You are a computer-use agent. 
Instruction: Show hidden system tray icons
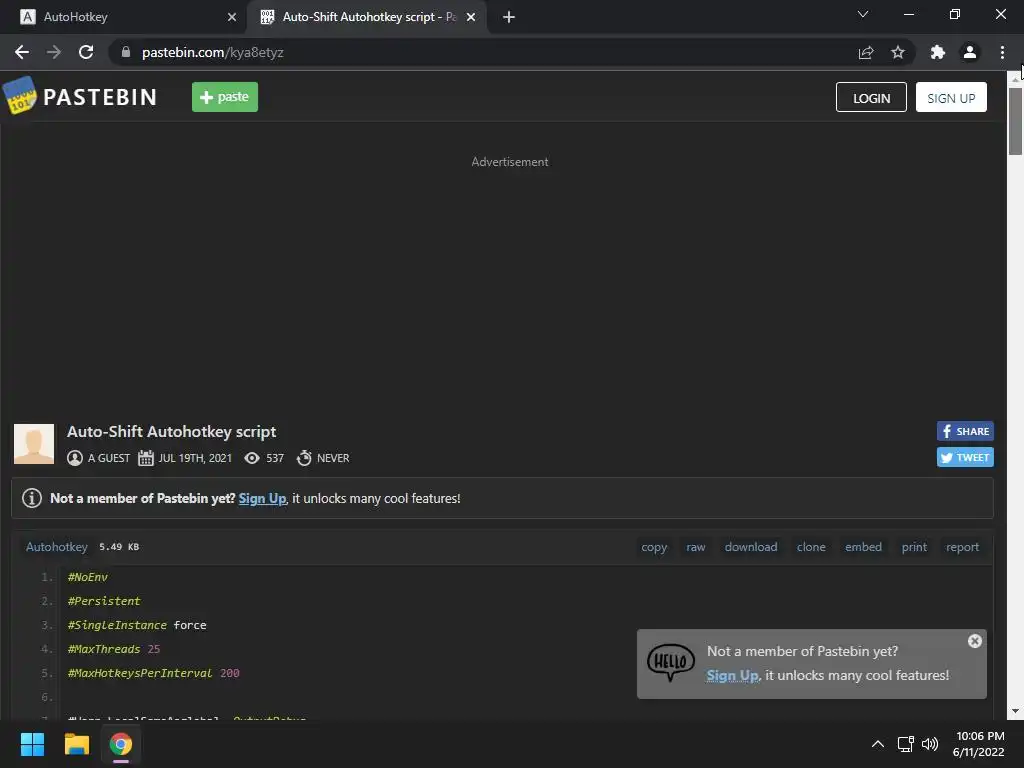(x=878, y=744)
